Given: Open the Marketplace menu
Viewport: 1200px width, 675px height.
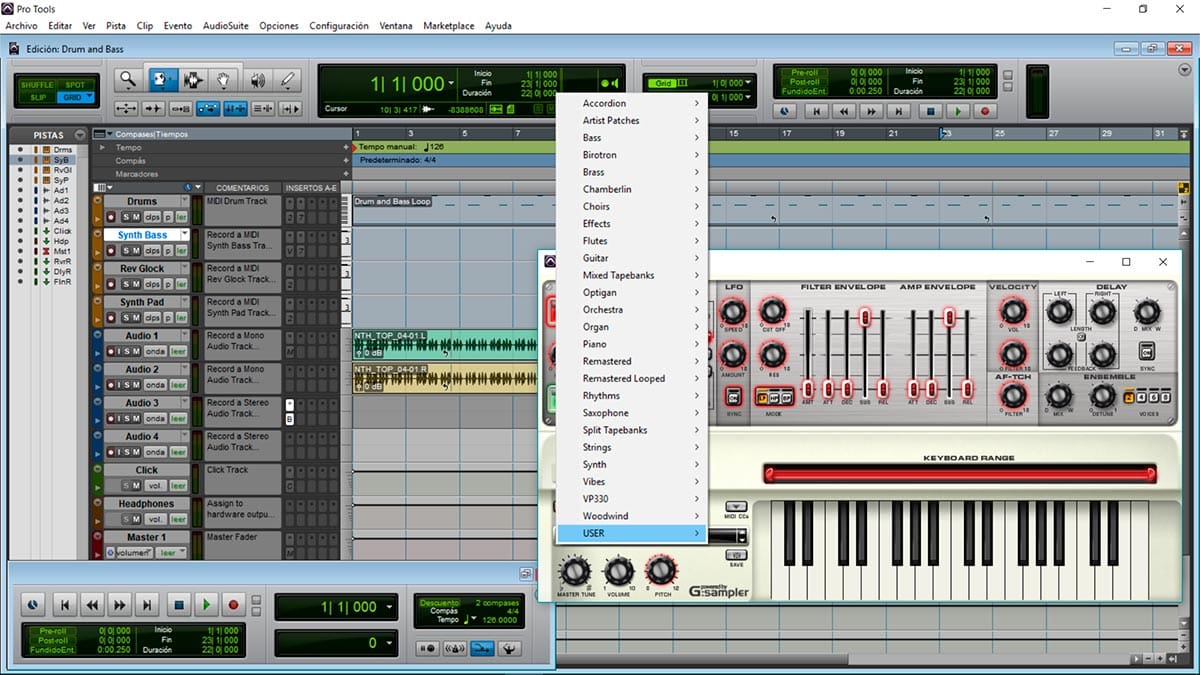Looking at the screenshot, I should [449, 25].
